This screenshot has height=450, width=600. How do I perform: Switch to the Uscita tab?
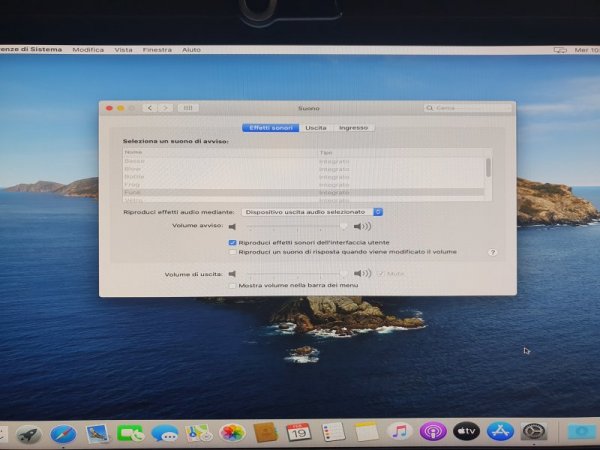(x=316, y=128)
